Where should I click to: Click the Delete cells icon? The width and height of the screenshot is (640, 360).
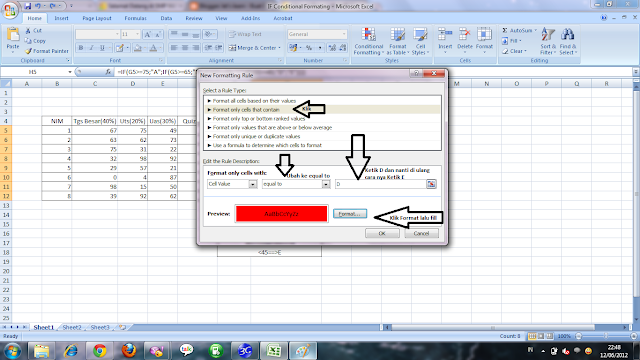(x=464, y=34)
